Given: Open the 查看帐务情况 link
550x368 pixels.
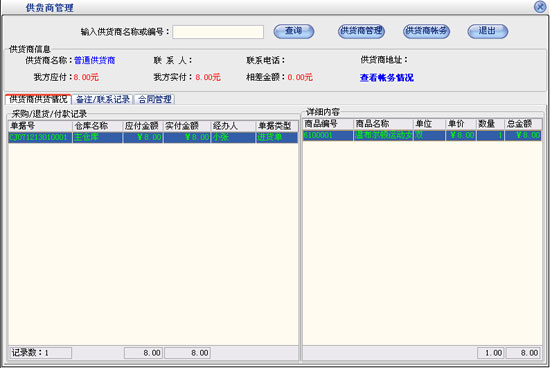Looking at the screenshot, I should tap(387, 78).
